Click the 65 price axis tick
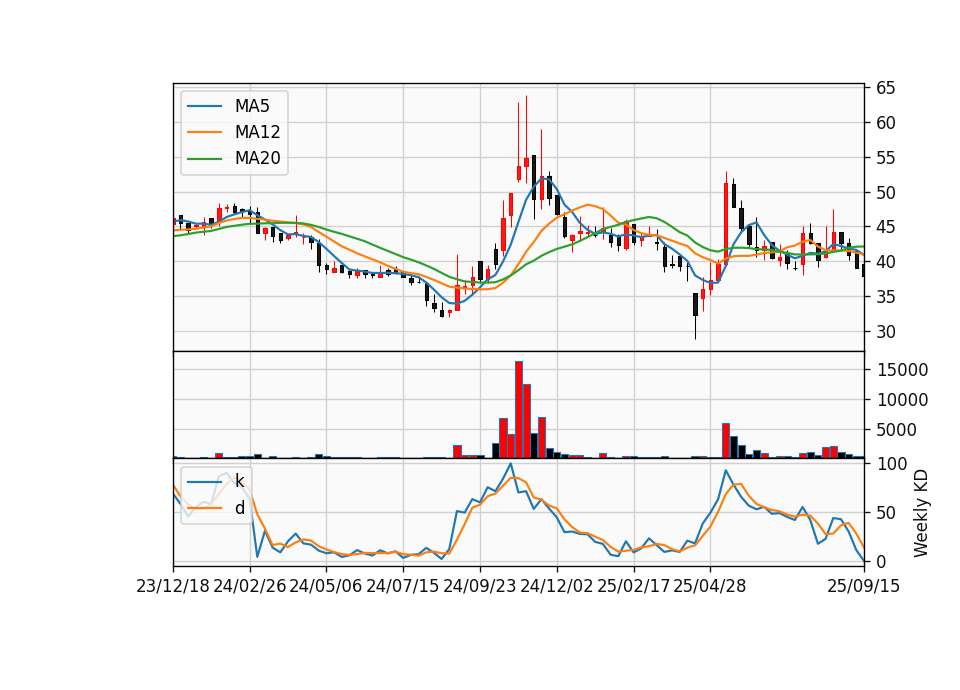The image size is (960, 690). coord(885,88)
